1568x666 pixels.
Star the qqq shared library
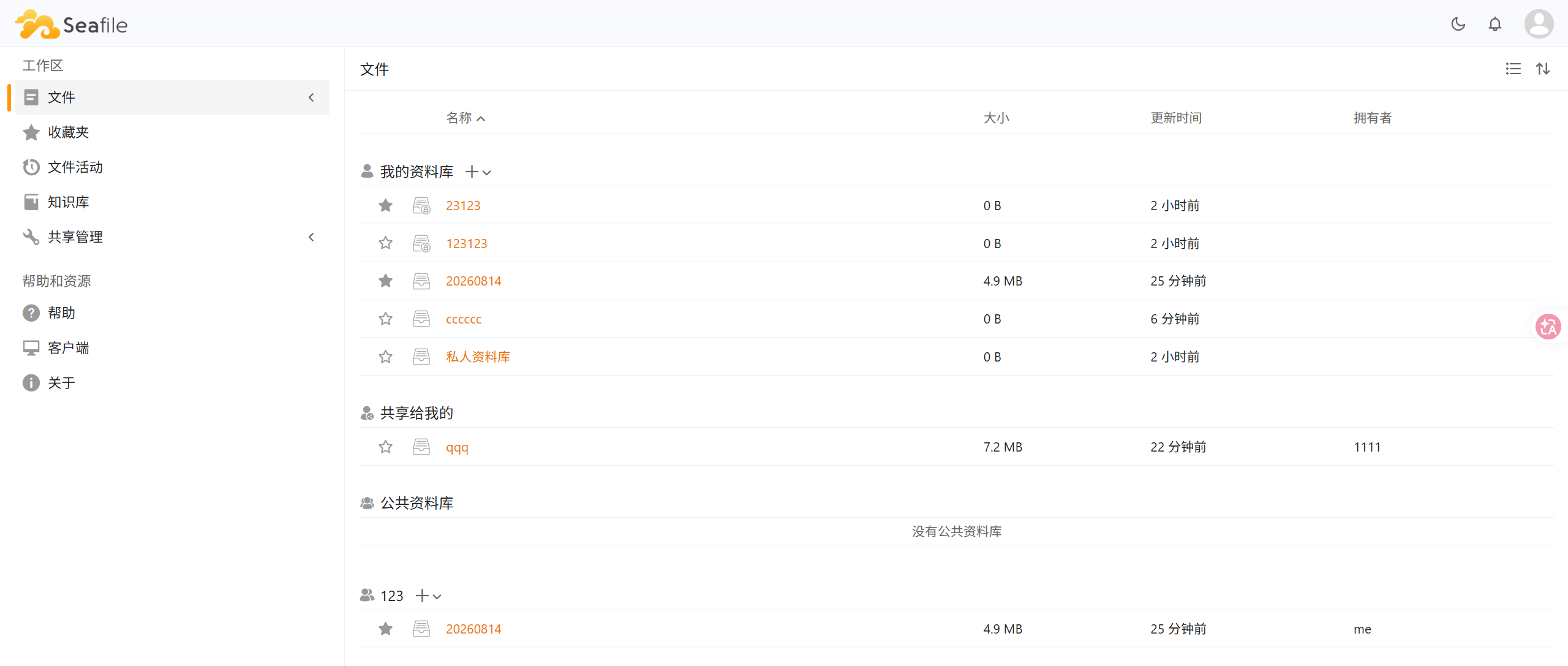[385, 447]
